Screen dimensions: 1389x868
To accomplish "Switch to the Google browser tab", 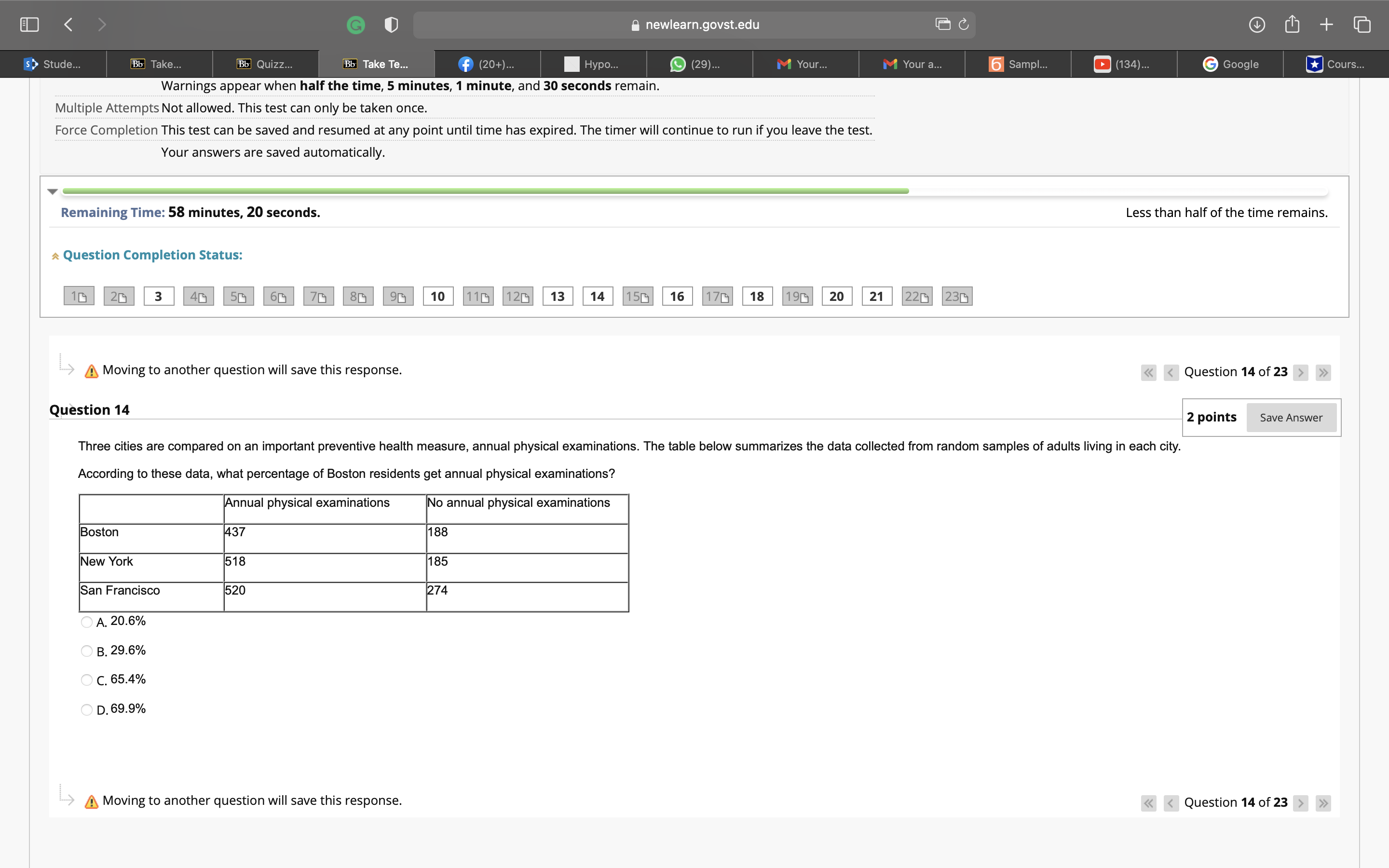I will click(1230, 64).
